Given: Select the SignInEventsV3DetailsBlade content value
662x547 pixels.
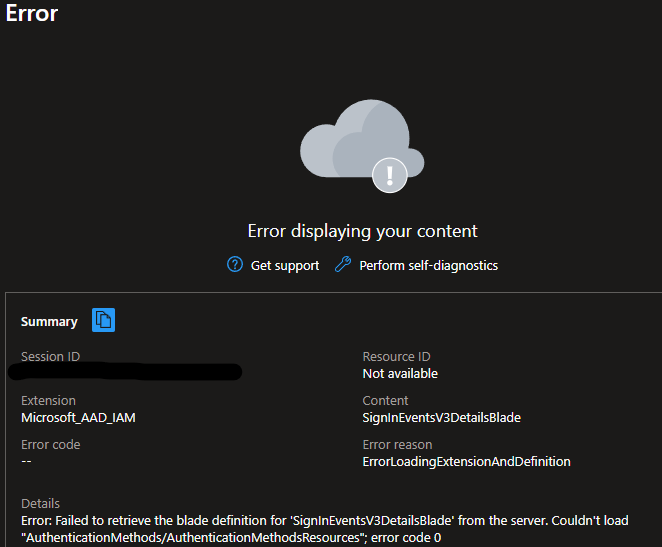Looking at the screenshot, I should [442, 418].
